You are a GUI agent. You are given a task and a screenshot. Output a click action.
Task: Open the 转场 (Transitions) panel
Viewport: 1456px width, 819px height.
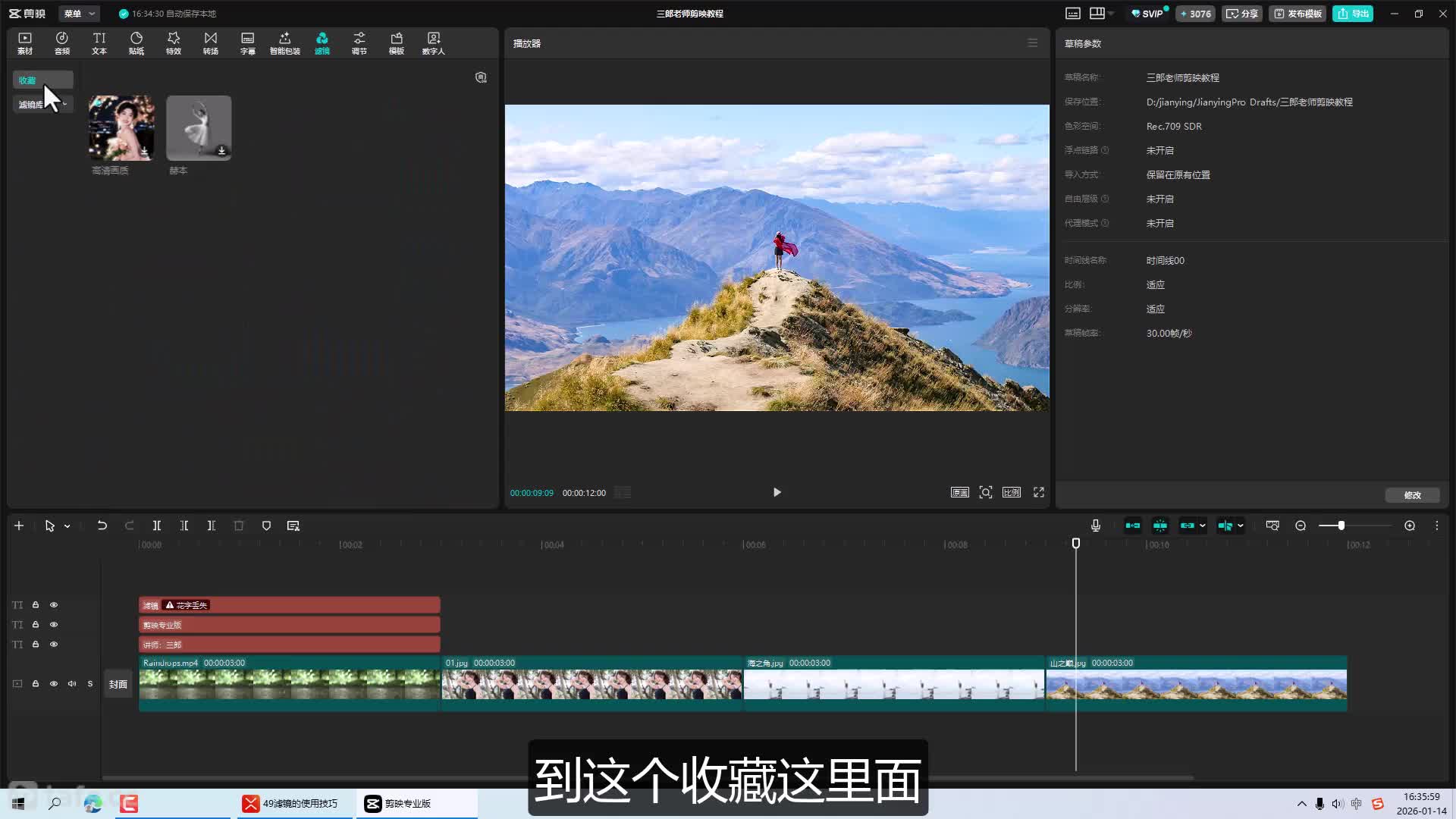click(x=210, y=42)
